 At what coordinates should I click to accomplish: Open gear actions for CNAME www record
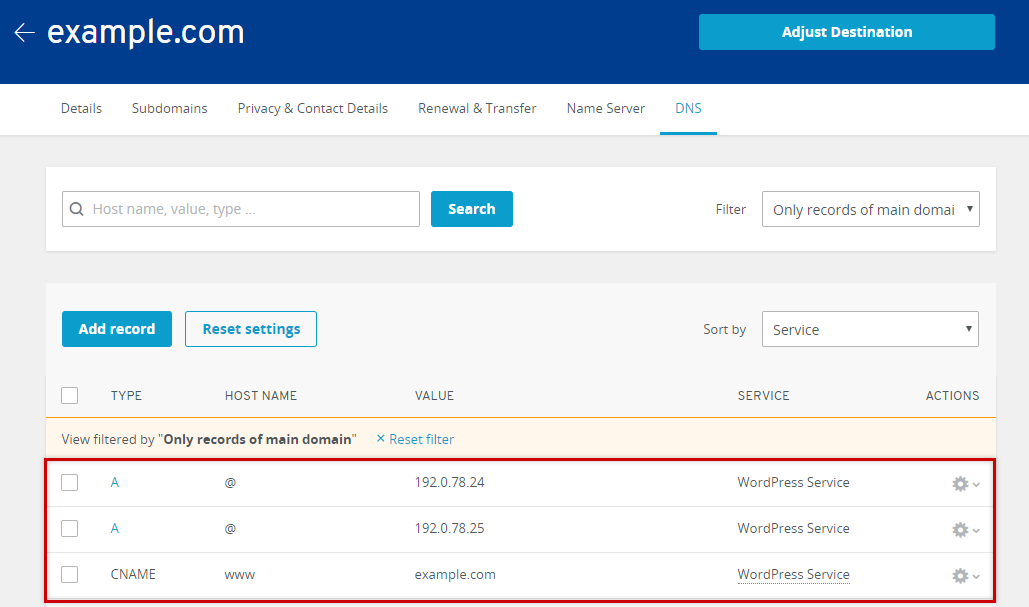click(964, 576)
